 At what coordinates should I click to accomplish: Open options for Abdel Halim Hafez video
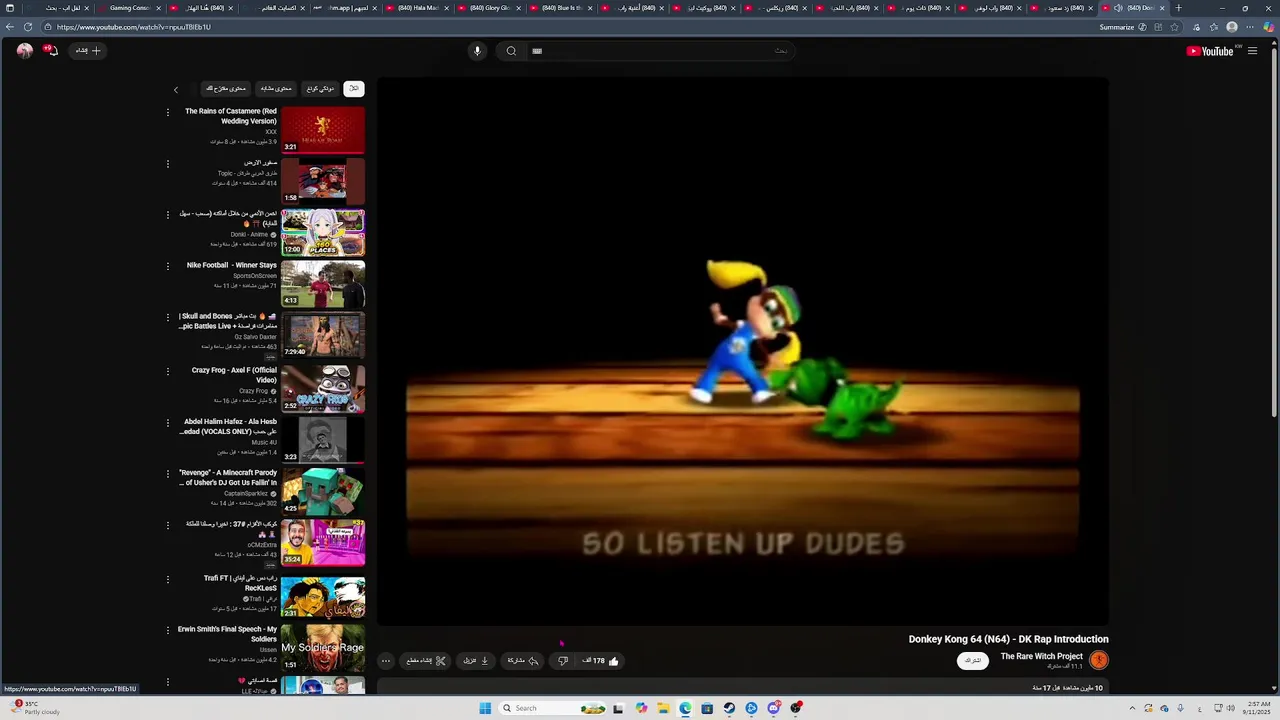tap(168, 422)
